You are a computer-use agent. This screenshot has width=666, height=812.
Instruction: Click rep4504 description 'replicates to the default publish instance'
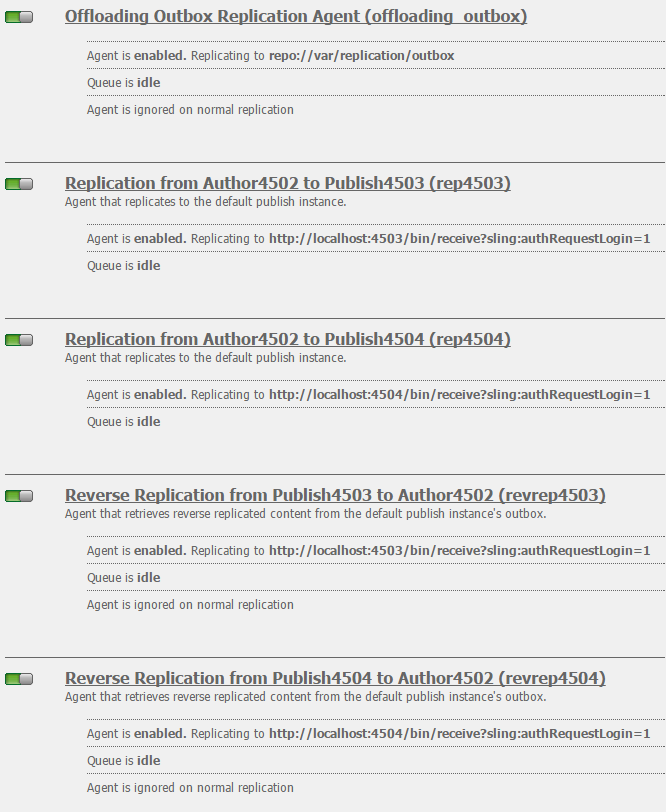tap(206, 357)
